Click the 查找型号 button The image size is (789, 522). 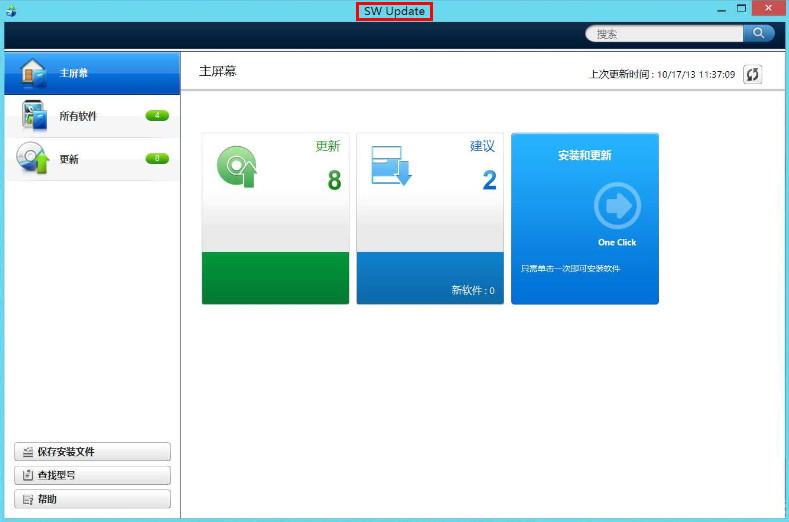[x=93, y=475]
